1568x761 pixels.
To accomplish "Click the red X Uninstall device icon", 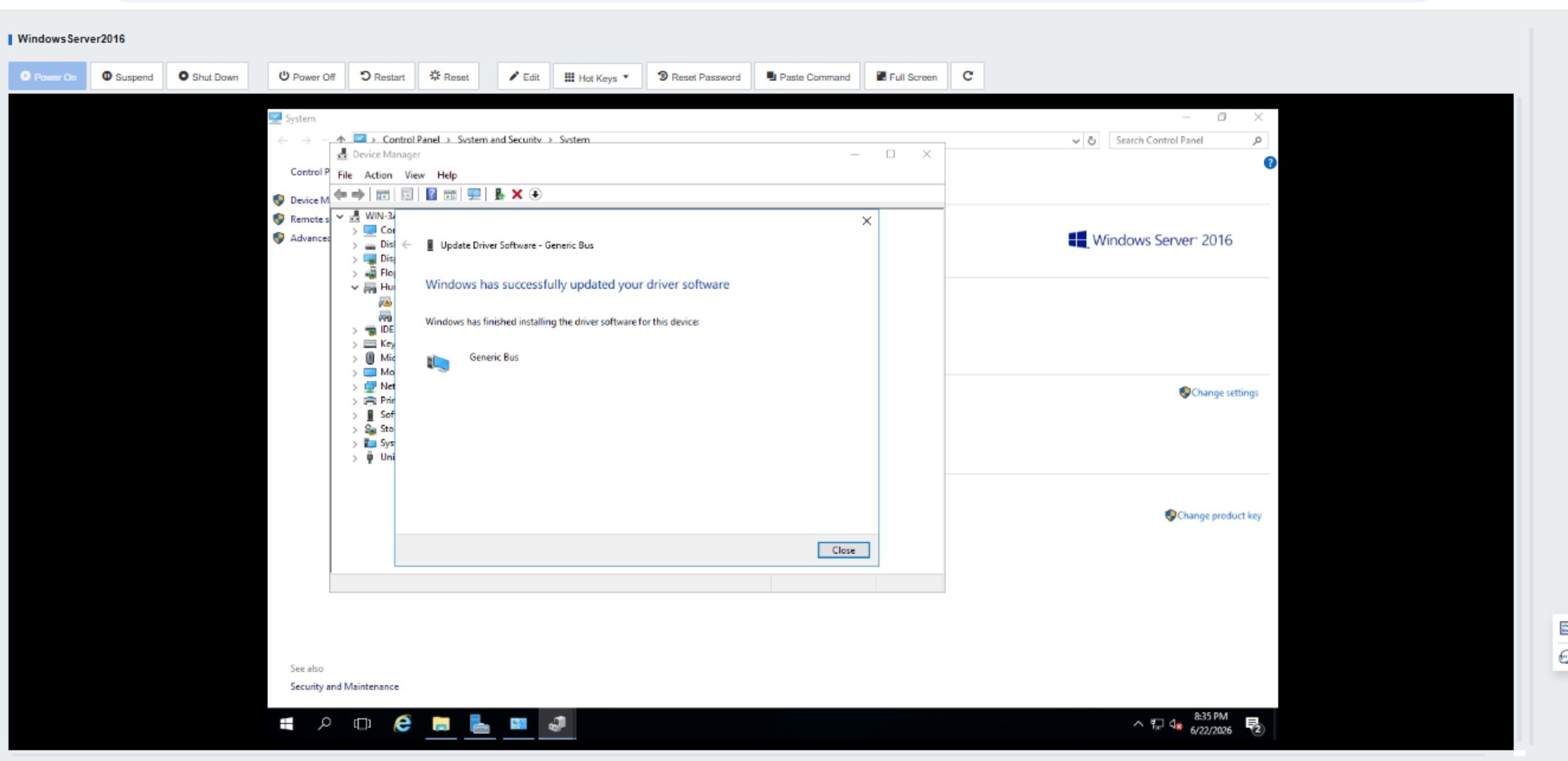I will click(x=517, y=195).
